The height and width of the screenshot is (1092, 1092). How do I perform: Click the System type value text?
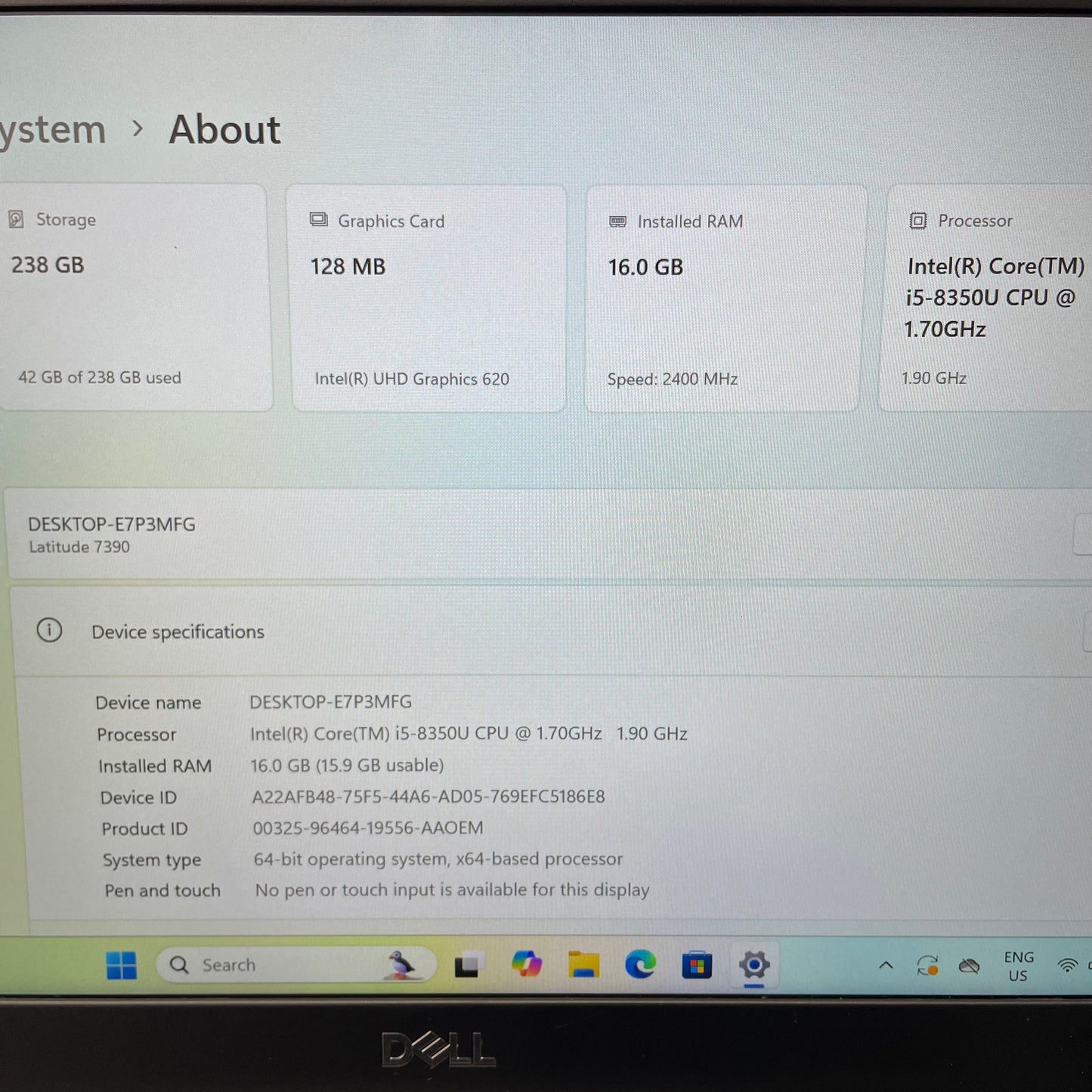(438, 859)
